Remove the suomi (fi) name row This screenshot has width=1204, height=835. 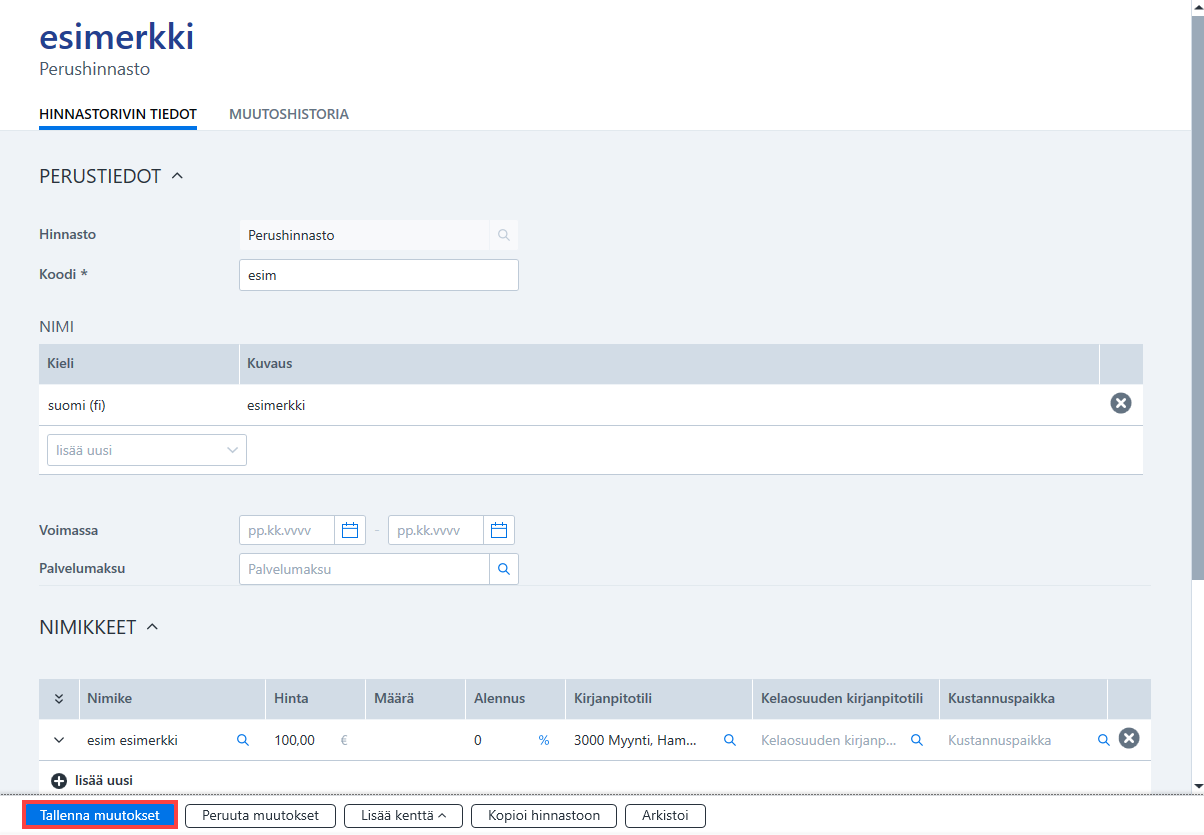(x=1121, y=403)
